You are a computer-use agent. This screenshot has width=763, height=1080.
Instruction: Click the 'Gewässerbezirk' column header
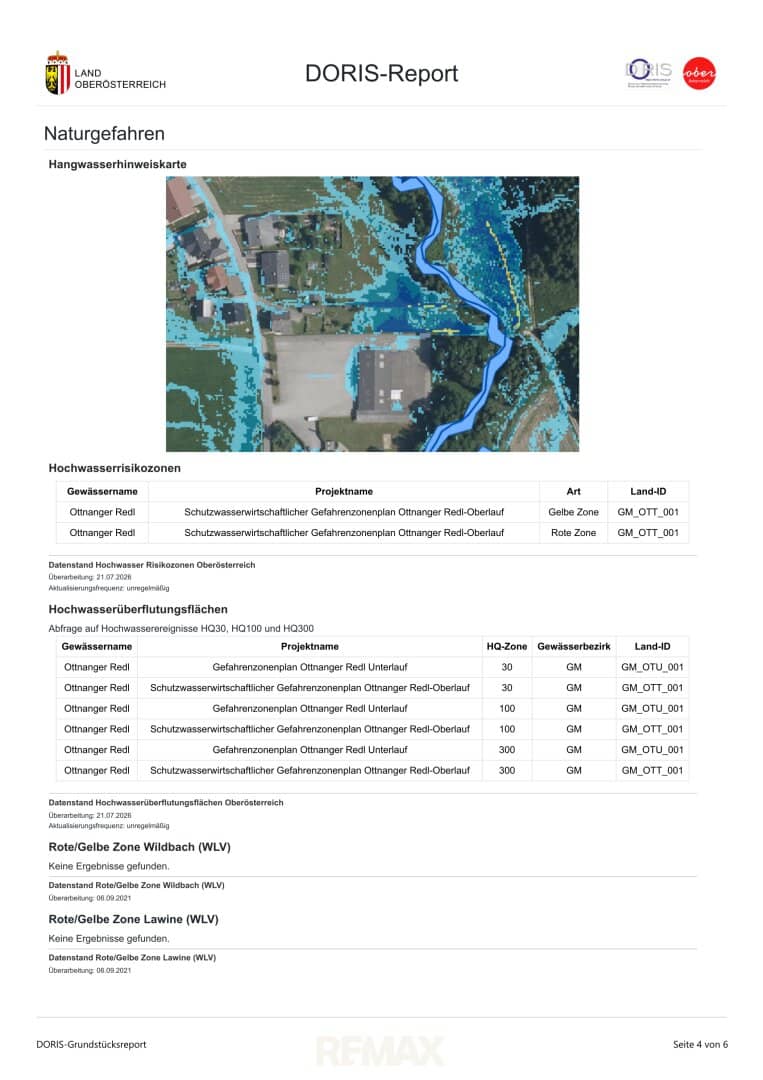tap(574, 646)
